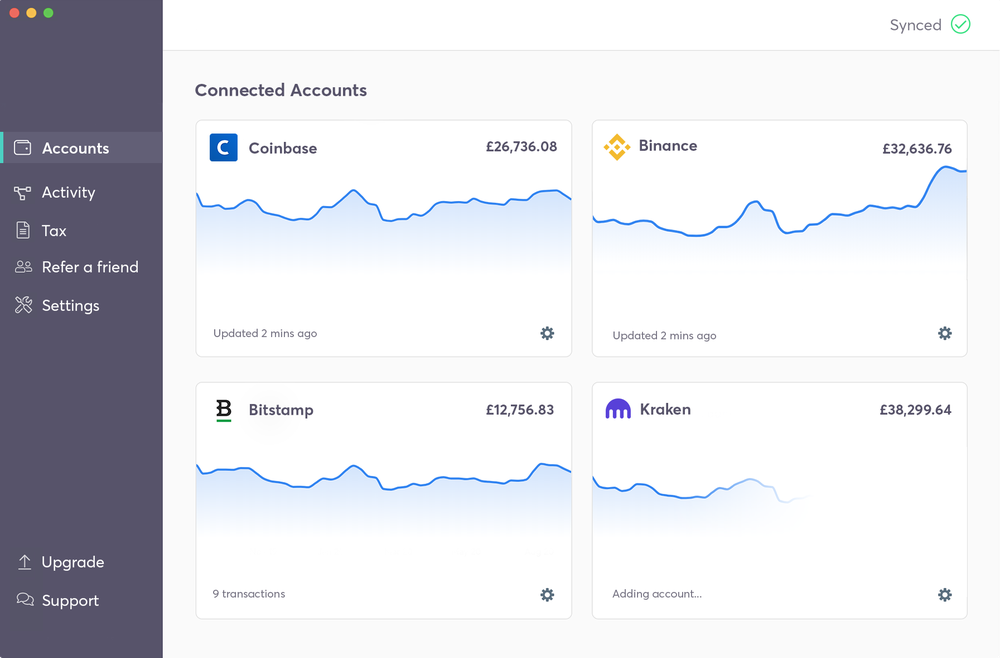Image resolution: width=1000 pixels, height=658 pixels.
Task: Open Binance account settings gear
Action: click(945, 333)
